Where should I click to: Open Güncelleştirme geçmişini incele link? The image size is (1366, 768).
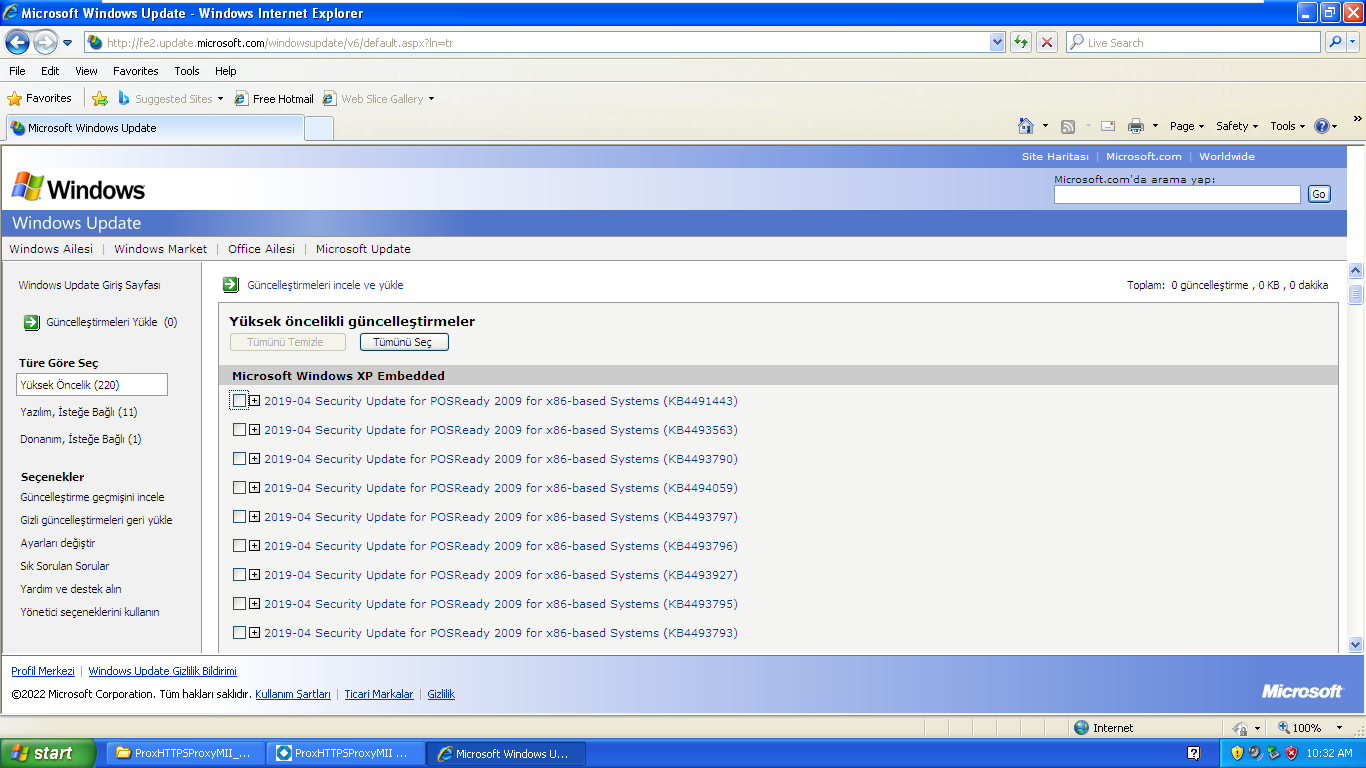(x=92, y=497)
